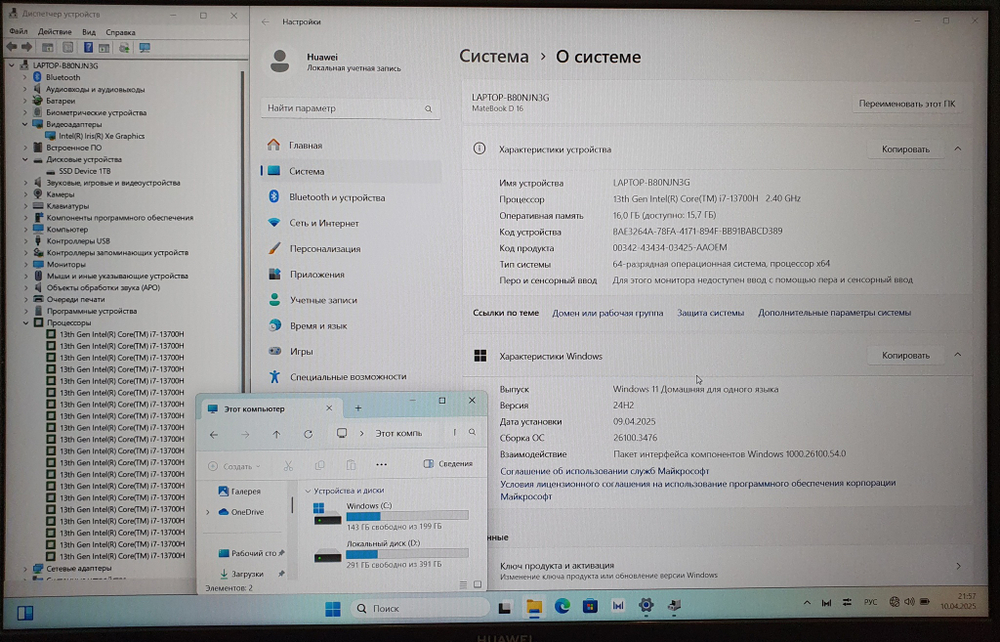Viewport: 1000px width, 642px height.
Task: Open Device Manager help via question mark icon
Action: tap(88, 47)
